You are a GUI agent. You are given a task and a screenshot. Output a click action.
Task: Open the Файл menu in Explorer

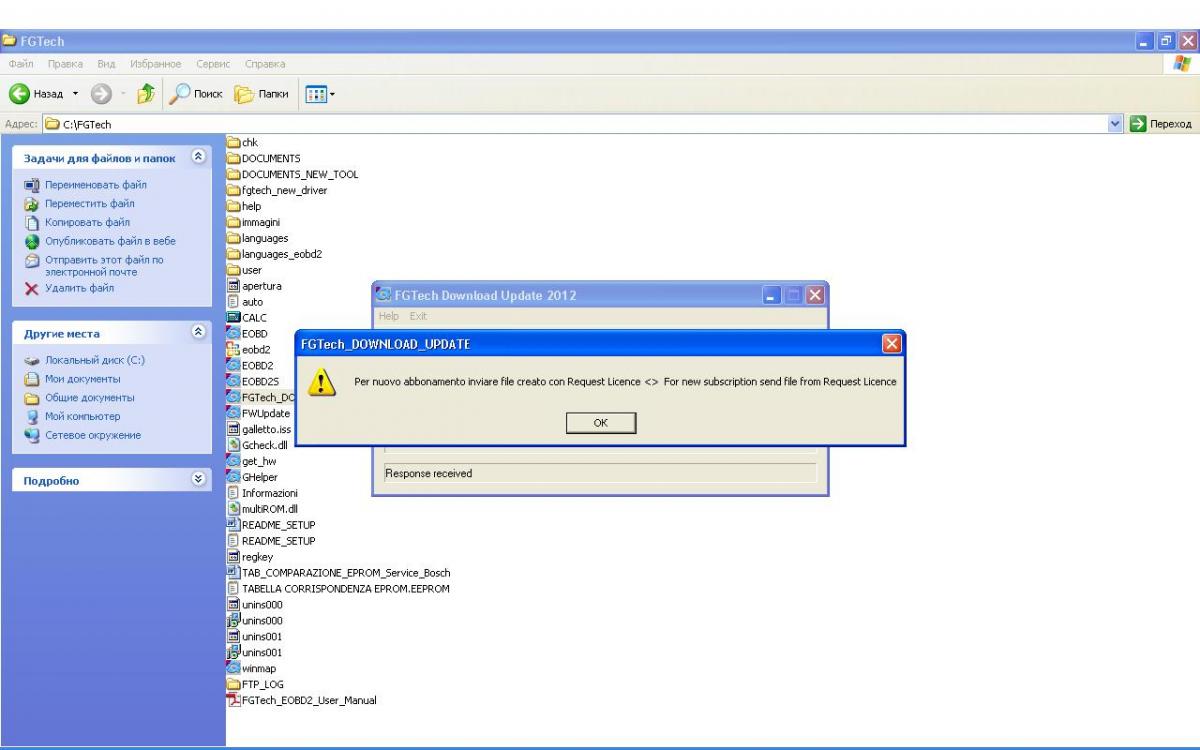(x=22, y=64)
